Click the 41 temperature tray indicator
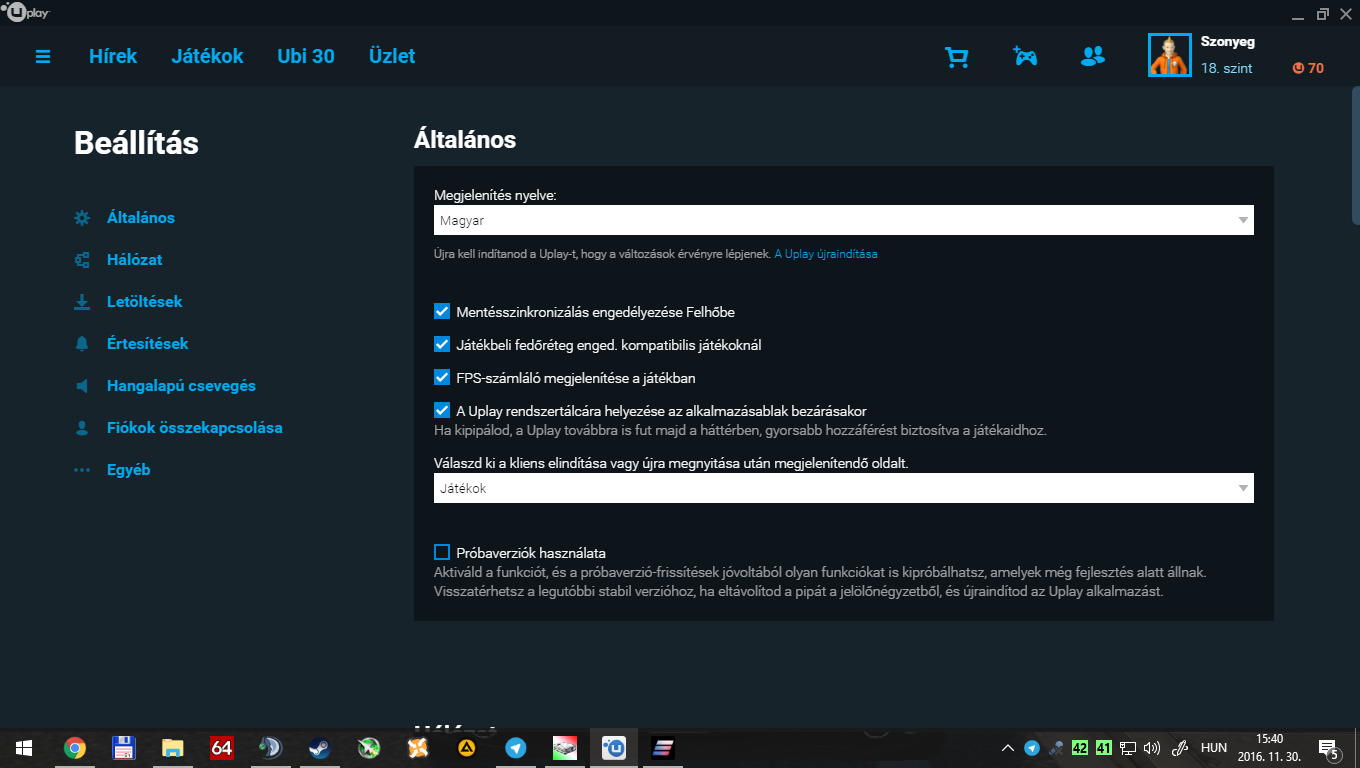 point(1104,747)
